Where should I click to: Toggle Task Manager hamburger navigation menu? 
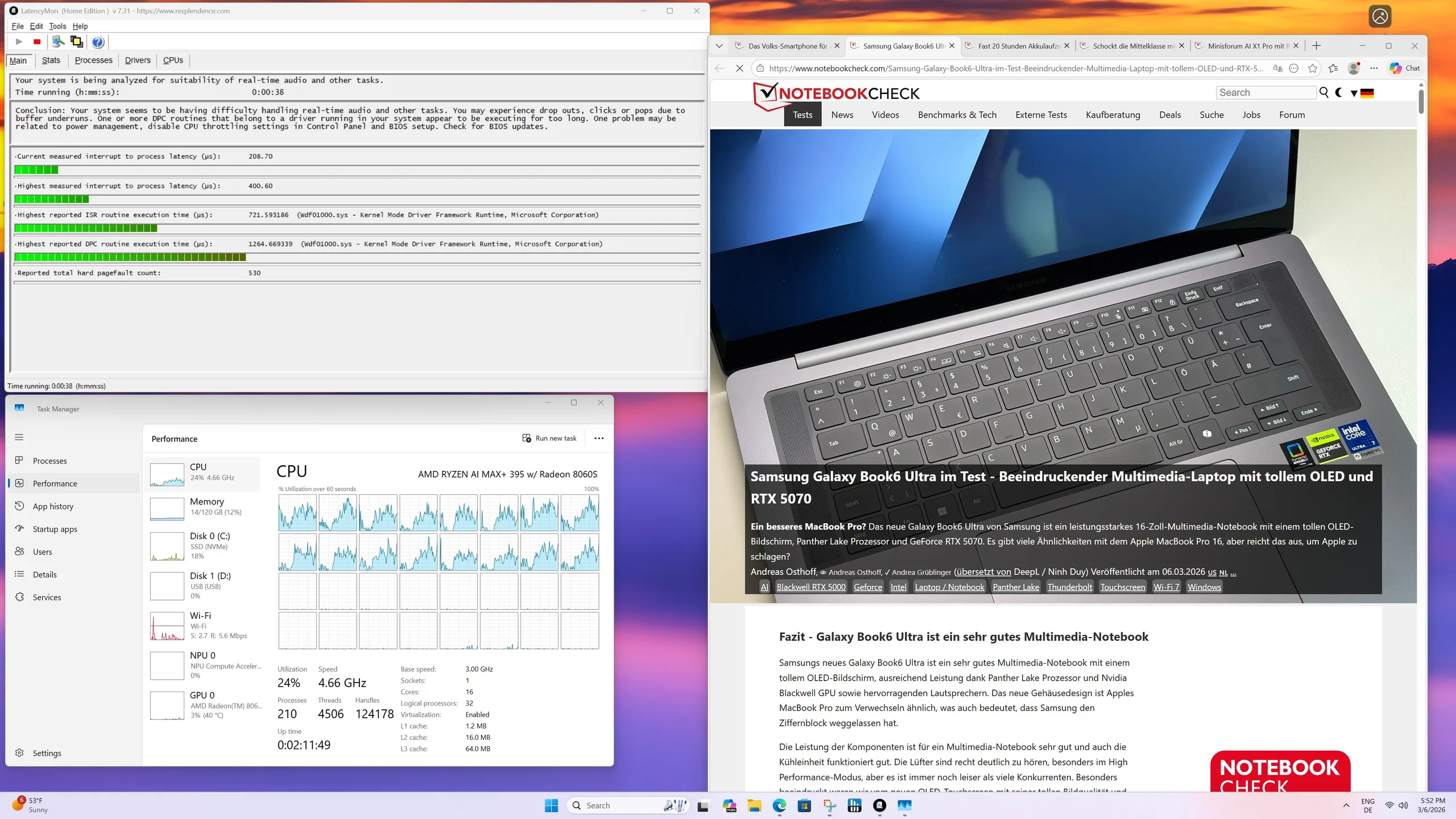[x=19, y=437]
